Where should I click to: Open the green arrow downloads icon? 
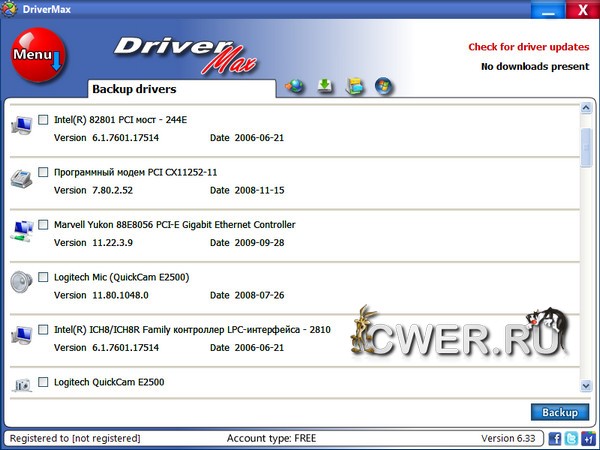[x=325, y=86]
